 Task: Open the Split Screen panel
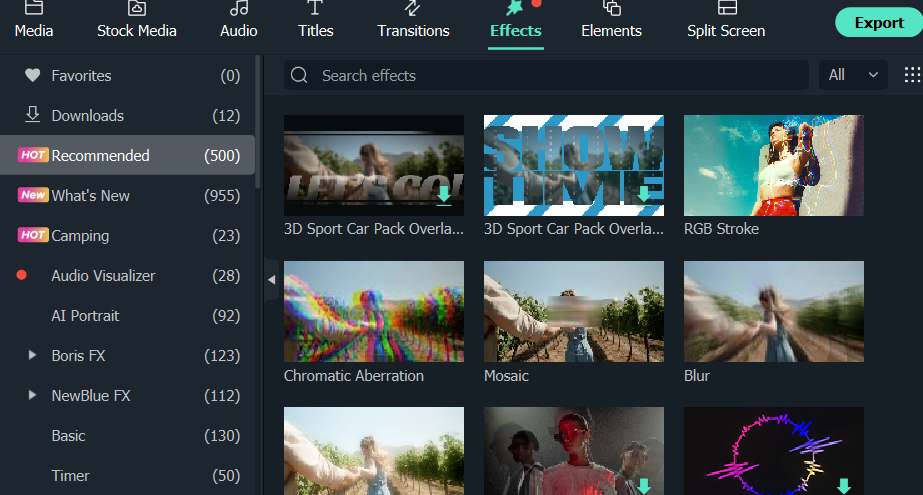tap(726, 20)
